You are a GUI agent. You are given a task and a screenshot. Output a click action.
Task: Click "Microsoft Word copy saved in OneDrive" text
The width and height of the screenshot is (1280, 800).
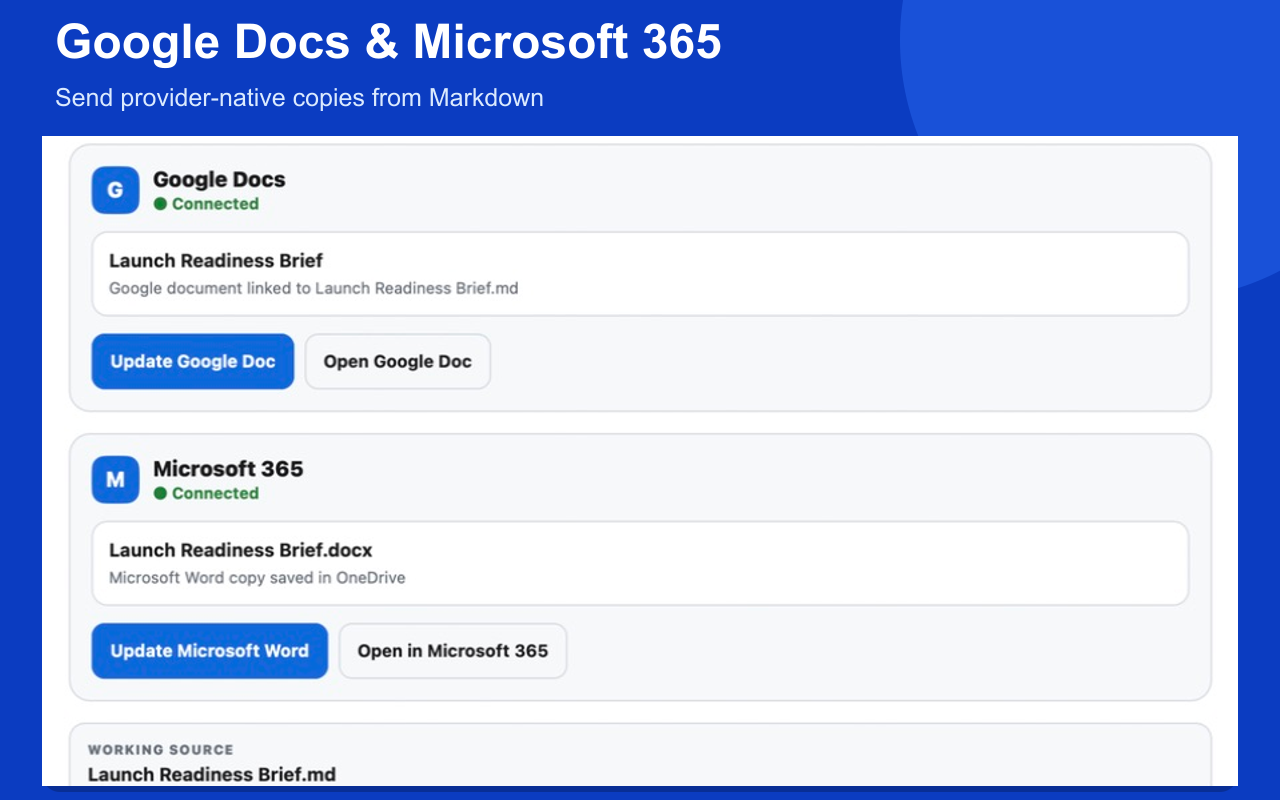(257, 577)
